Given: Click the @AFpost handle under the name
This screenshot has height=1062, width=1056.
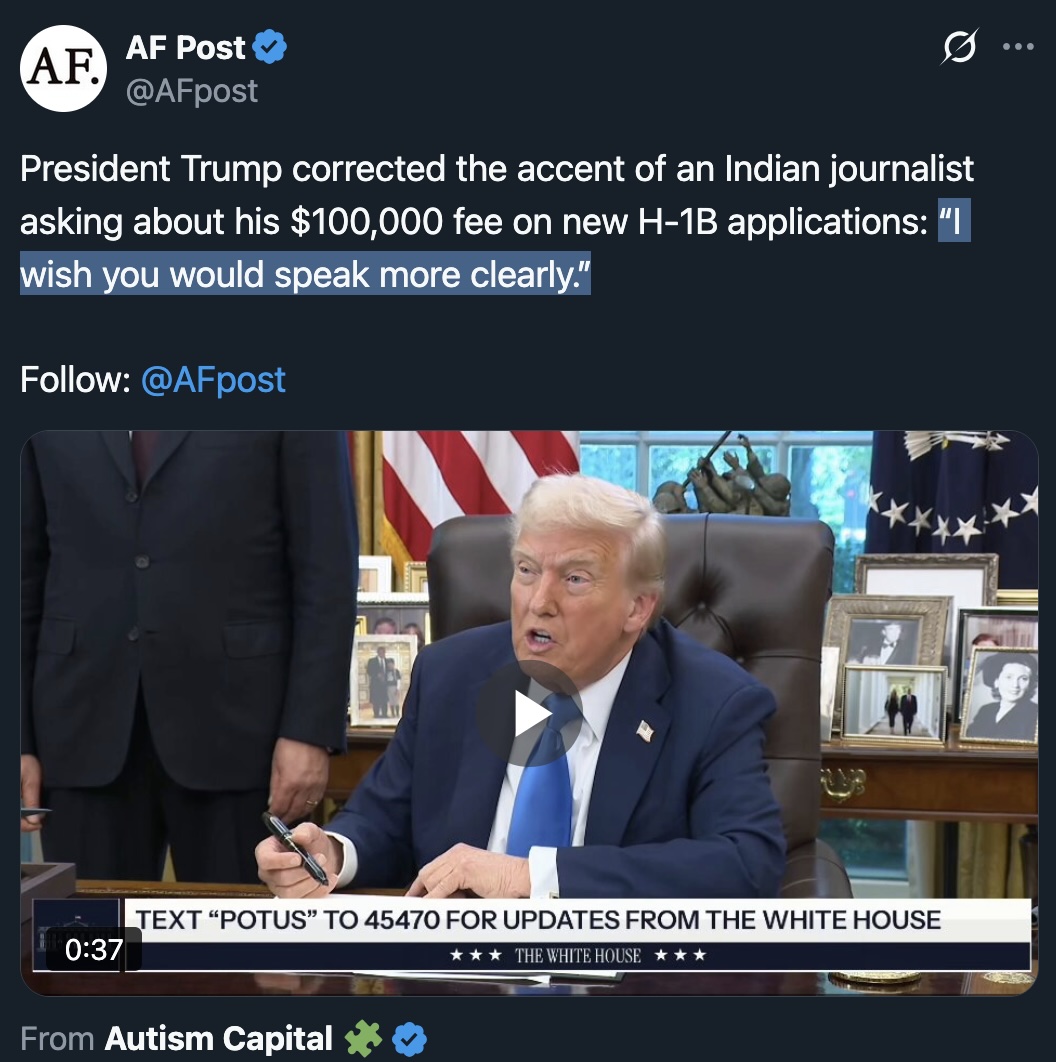Looking at the screenshot, I should point(192,91).
